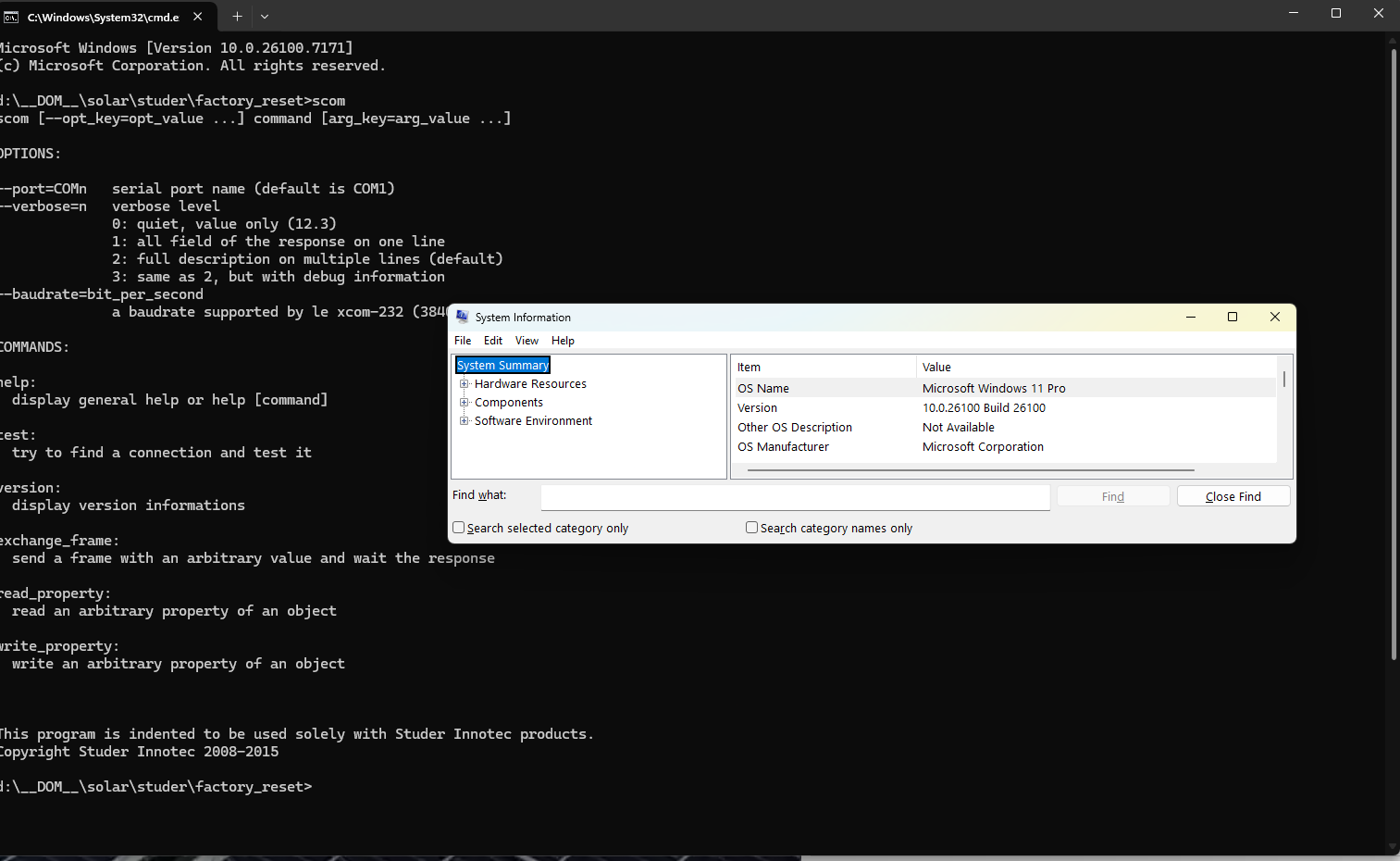This screenshot has height=861, width=1400.
Task: Expand the Software Environment tree node
Action: pos(465,421)
